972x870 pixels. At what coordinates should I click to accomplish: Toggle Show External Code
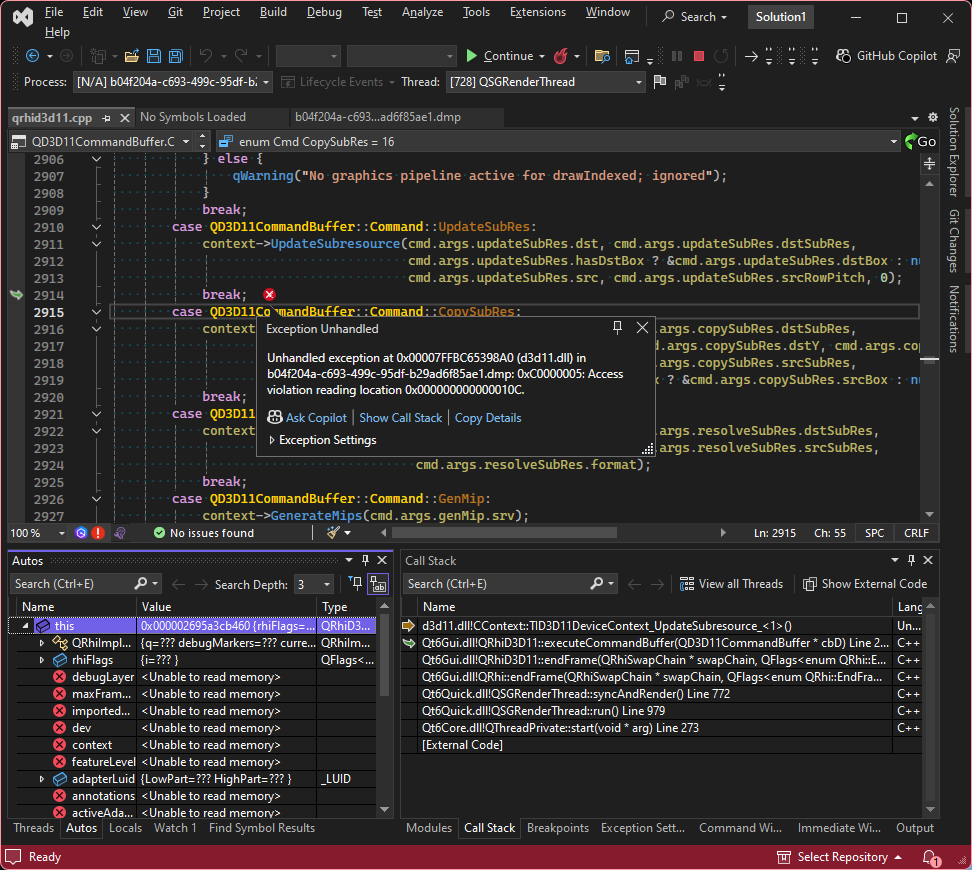(x=865, y=584)
